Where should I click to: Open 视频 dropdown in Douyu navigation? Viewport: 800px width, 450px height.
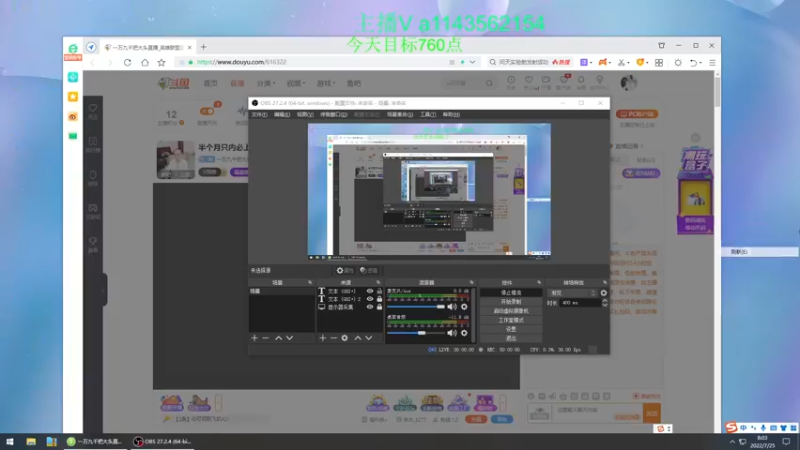point(295,83)
